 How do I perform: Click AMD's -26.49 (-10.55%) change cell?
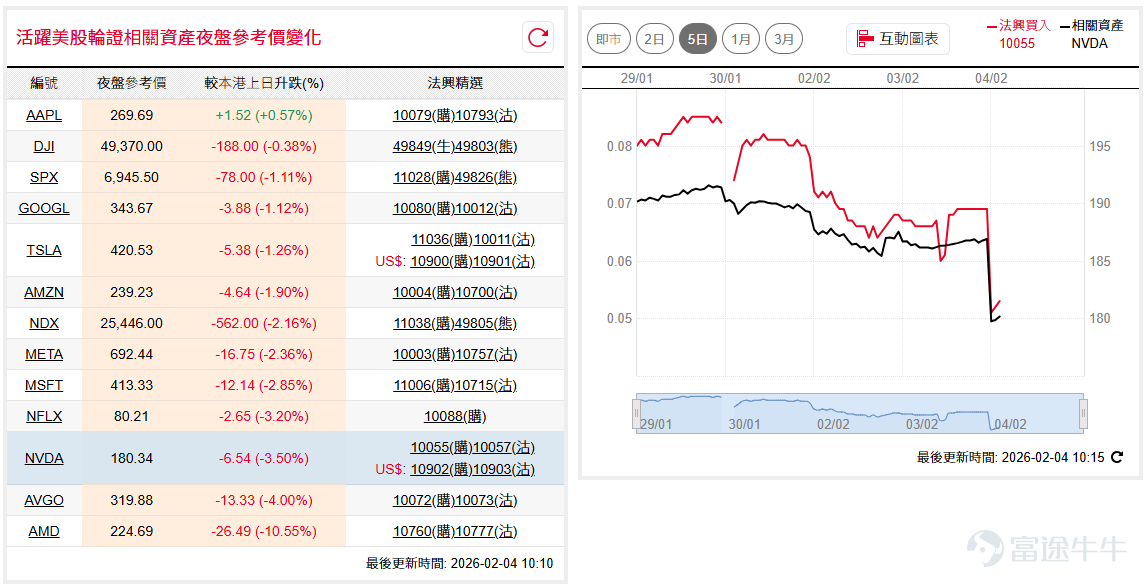264,532
